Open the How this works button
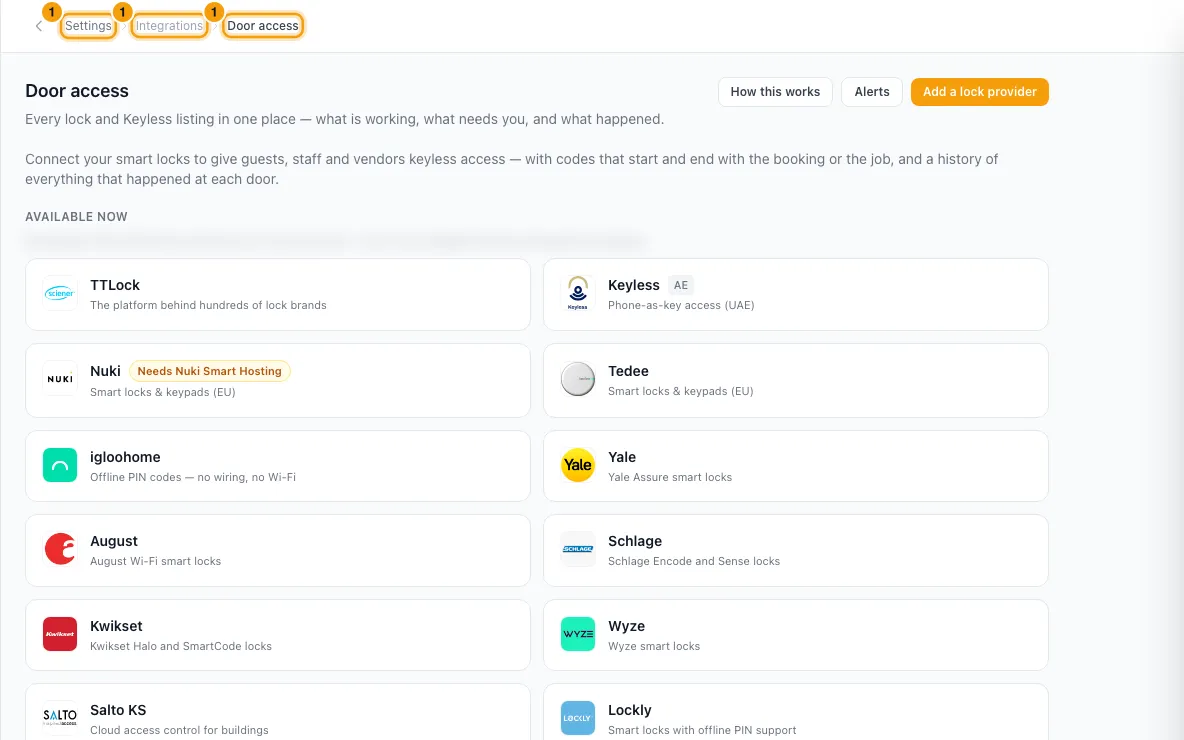 pos(775,92)
